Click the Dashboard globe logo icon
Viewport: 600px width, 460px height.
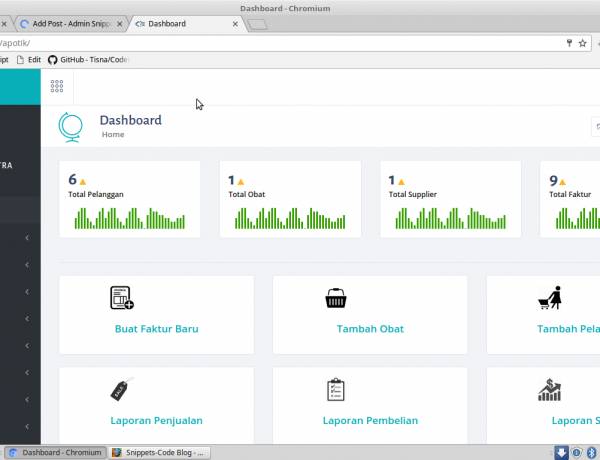click(71, 126)
